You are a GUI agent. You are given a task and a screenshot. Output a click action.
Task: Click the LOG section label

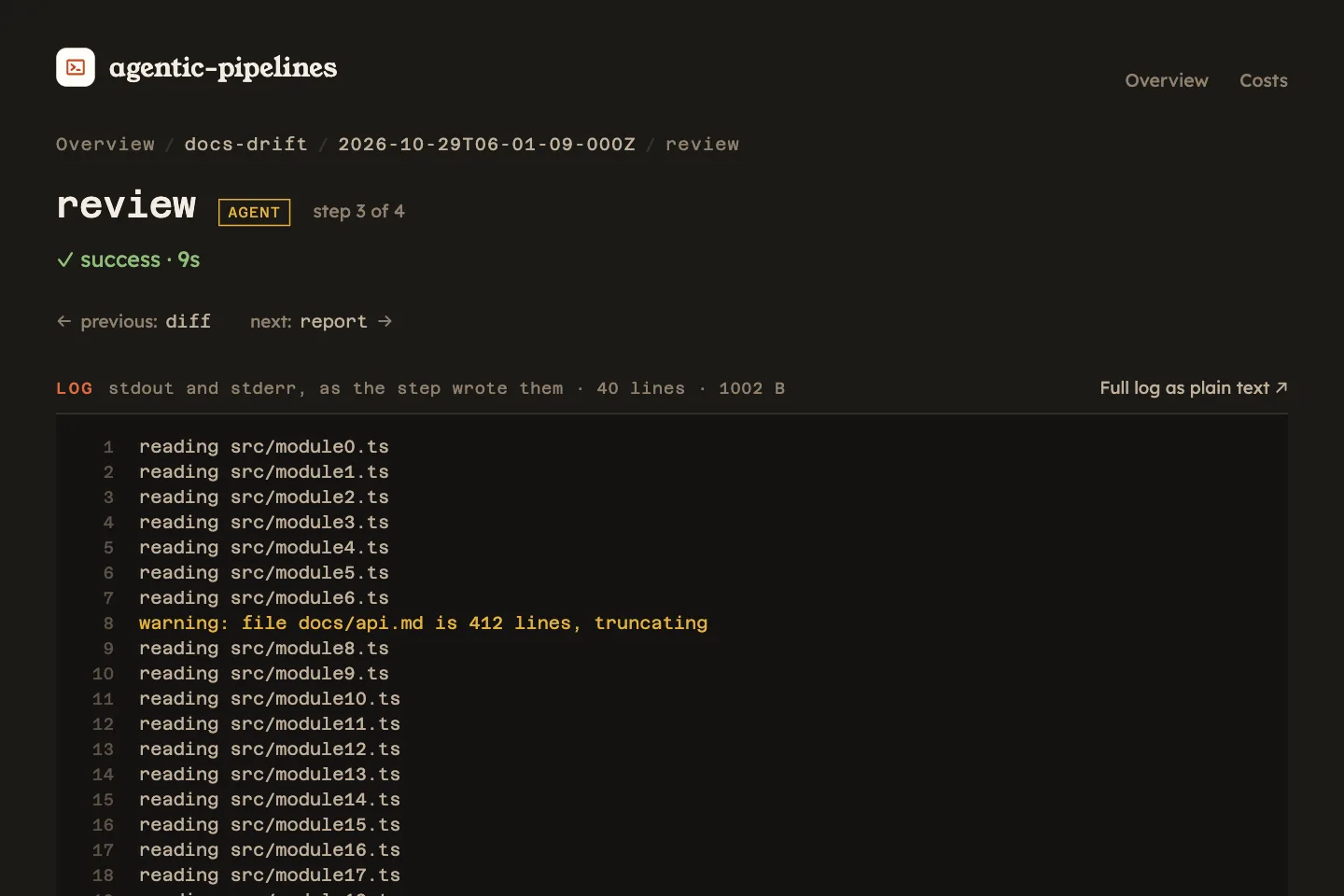75,388
